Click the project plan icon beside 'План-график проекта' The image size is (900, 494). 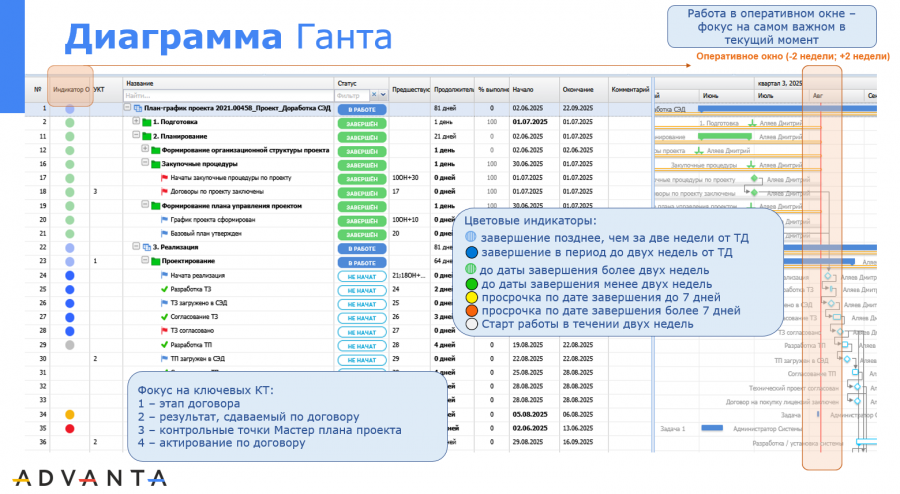click(137, 107)
